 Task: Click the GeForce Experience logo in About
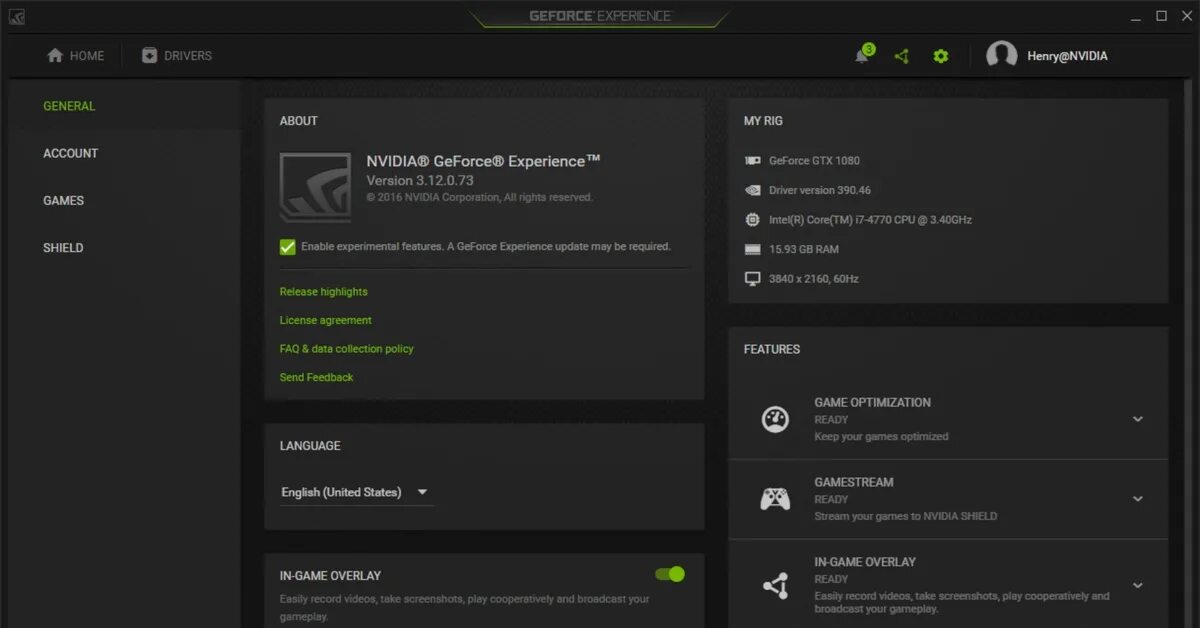click(315, 187)
